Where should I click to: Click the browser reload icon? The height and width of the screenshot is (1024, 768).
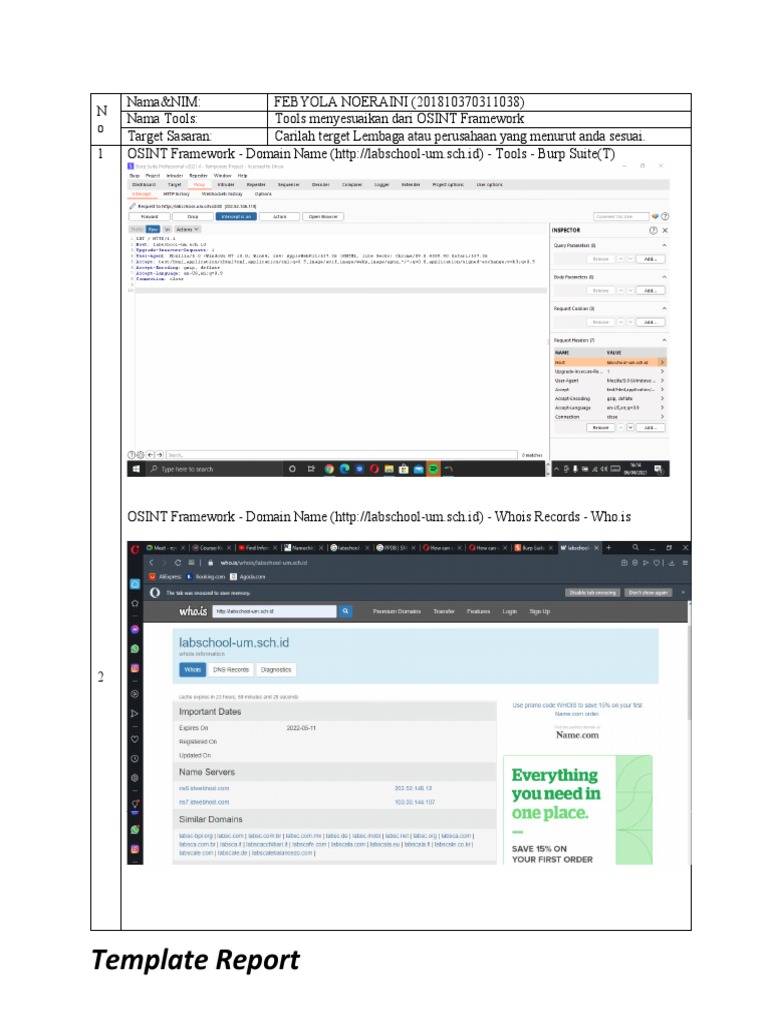pyautogui.click(x=178, y=562)
